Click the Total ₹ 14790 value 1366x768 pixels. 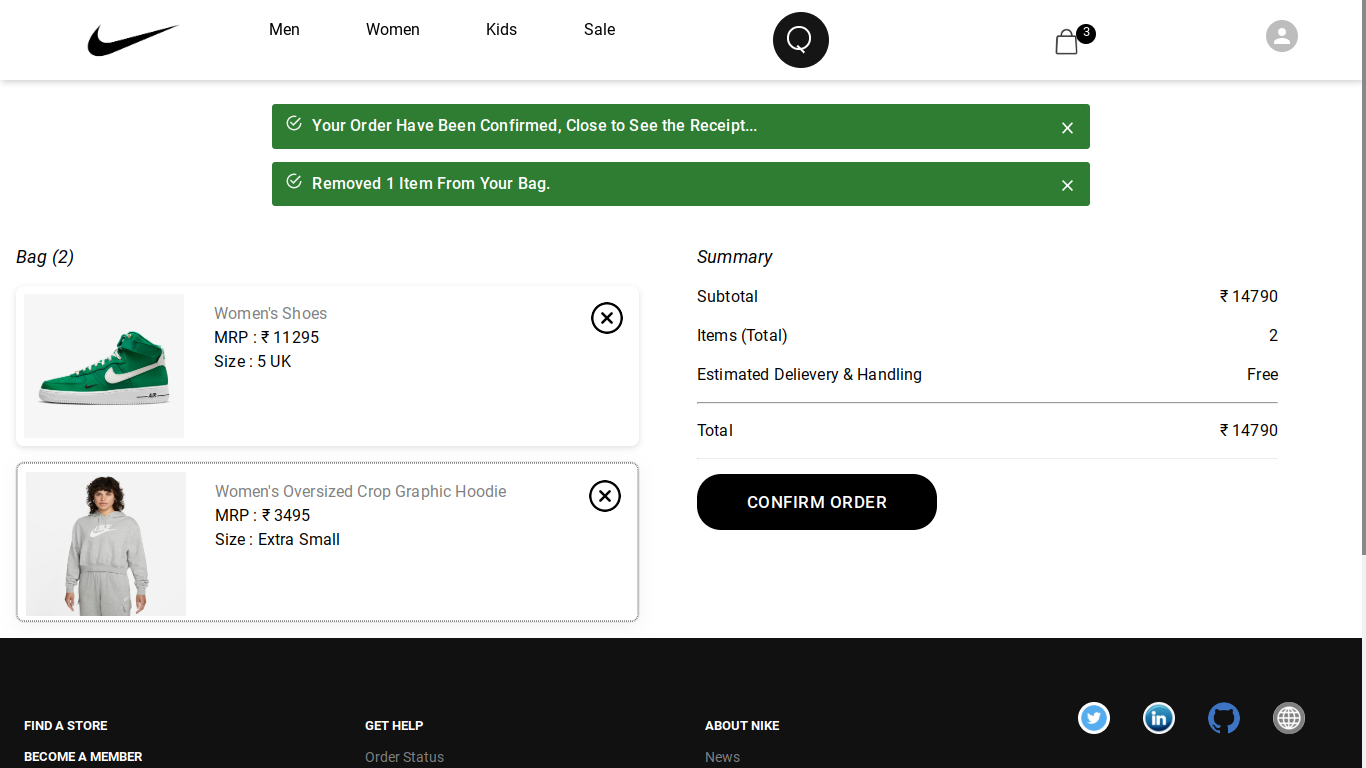(x=1249, y=431)
